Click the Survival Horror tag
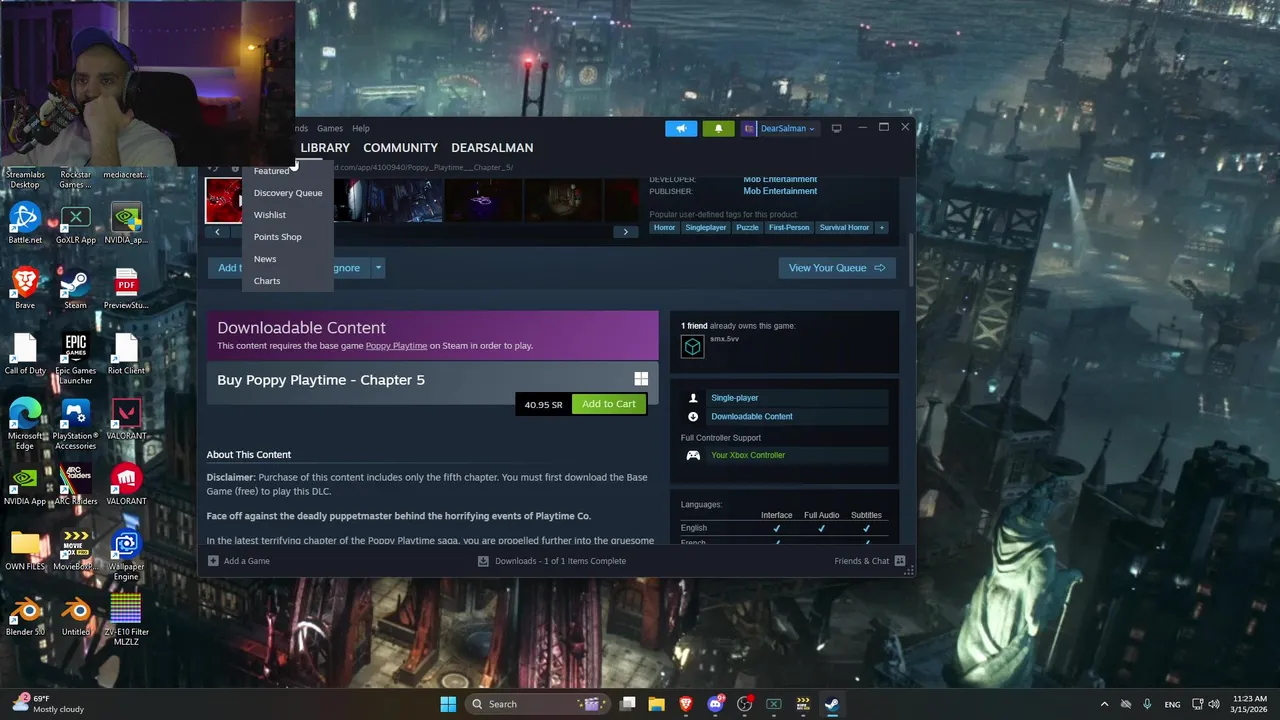This screenshot has height=720, width=1280. coord(844,228)
